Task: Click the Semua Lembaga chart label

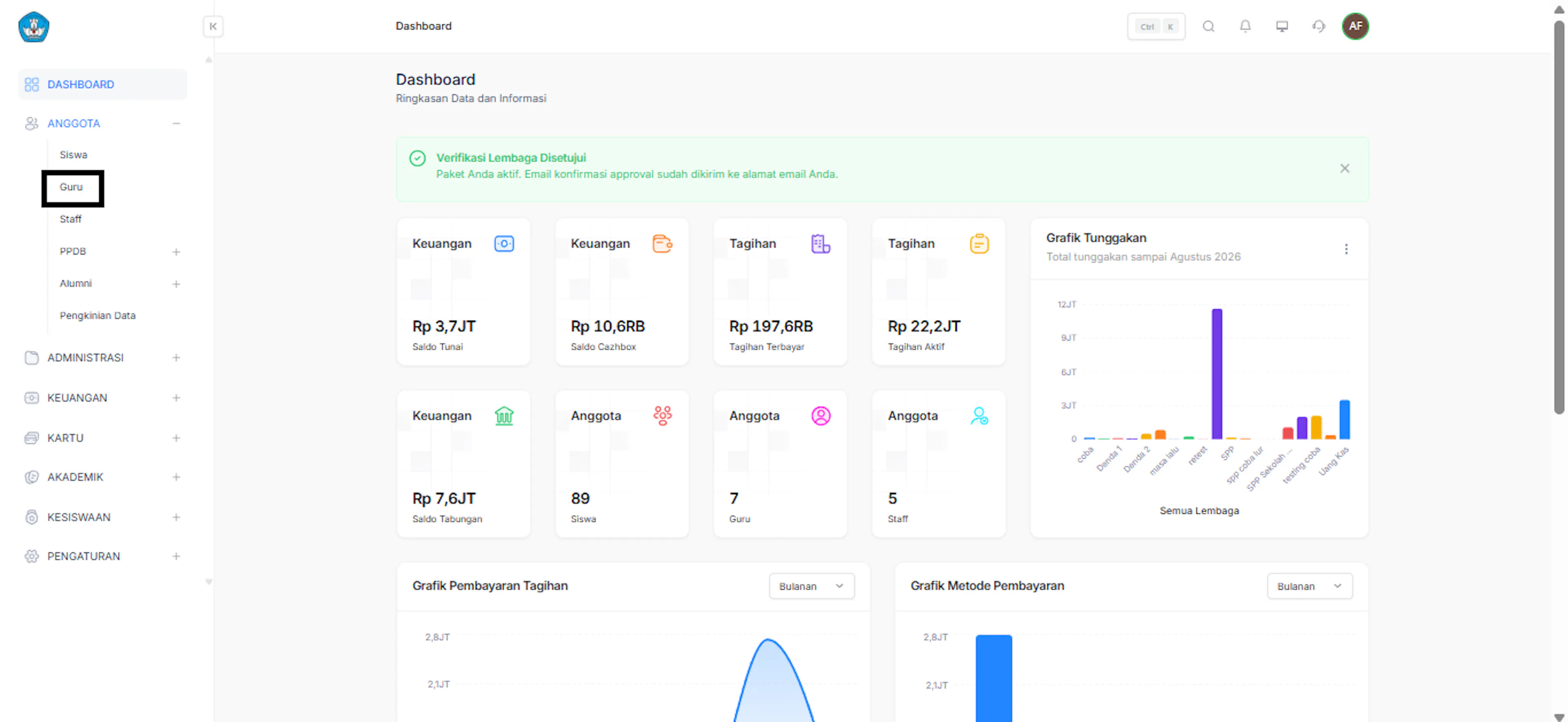Action: [x=1198, y=511]
